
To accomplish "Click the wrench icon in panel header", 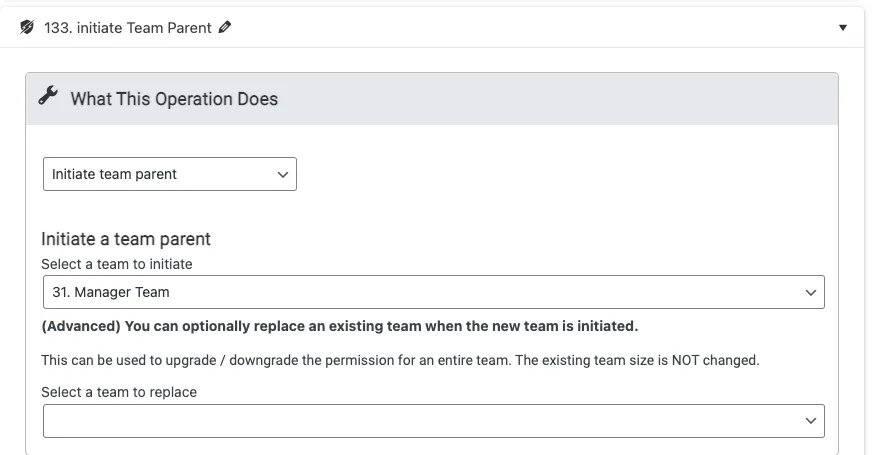I will (x=48, y=97).
